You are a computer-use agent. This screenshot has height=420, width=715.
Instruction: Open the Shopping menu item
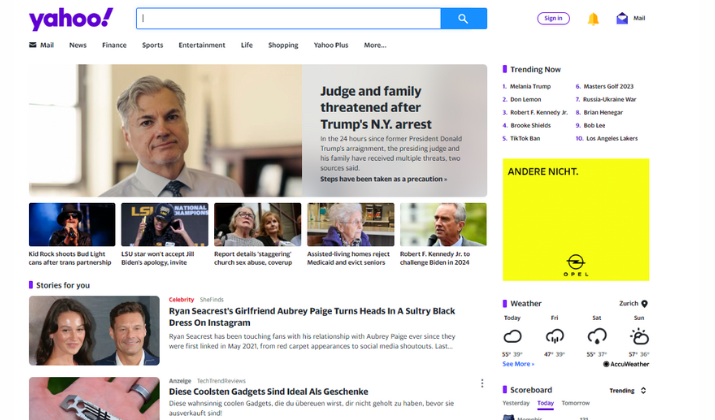[283, 45]
